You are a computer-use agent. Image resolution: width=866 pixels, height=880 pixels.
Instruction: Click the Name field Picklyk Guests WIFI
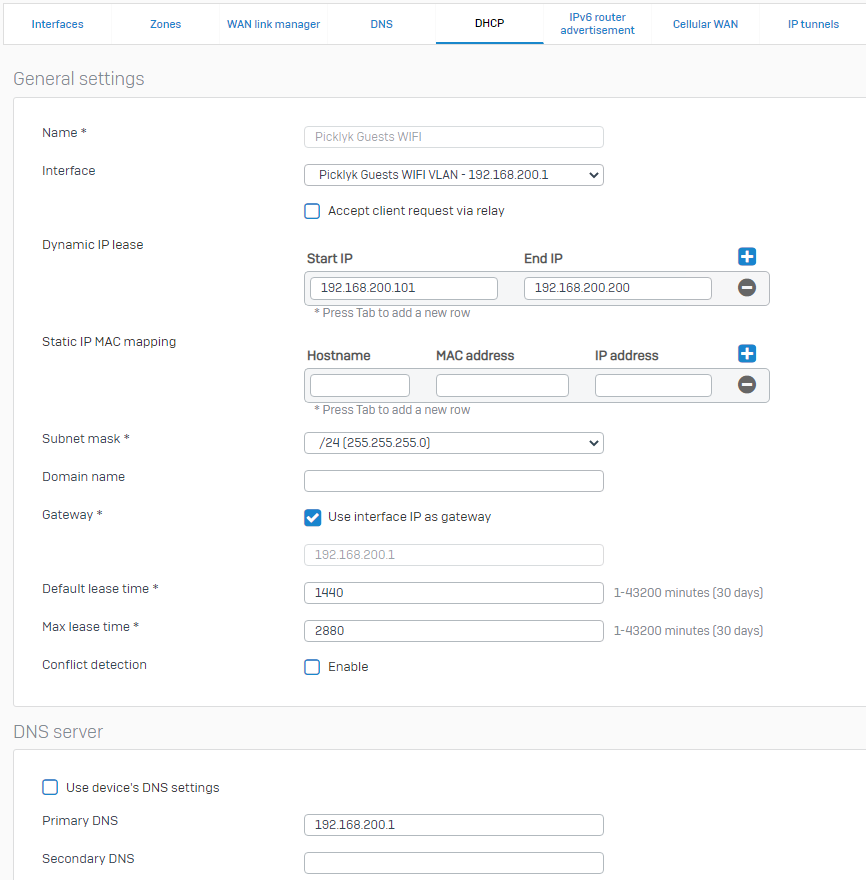453,137
